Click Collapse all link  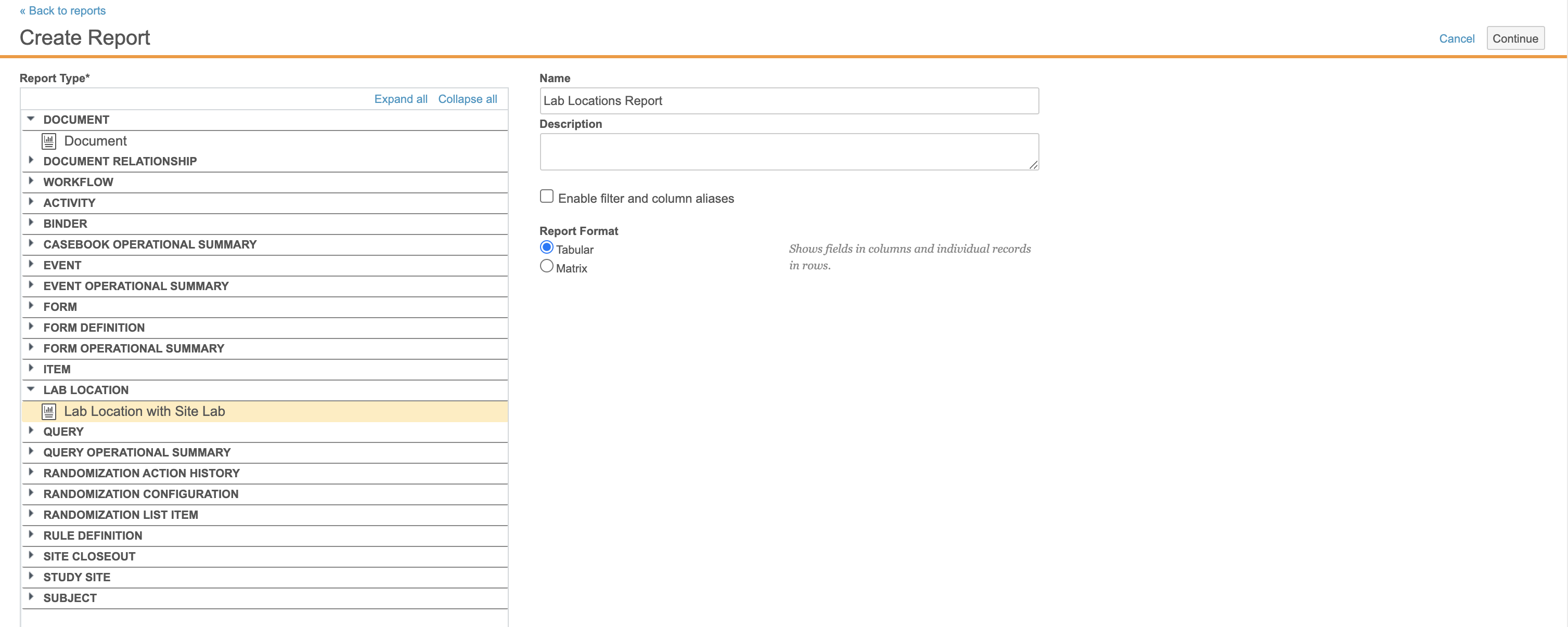(x=468, y=99)
